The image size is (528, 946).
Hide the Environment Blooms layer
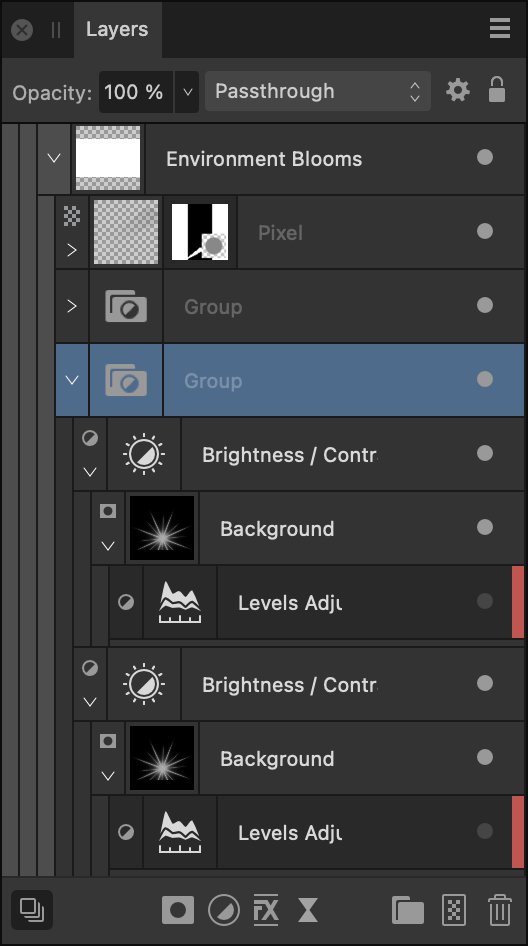(x=485, y=157)
